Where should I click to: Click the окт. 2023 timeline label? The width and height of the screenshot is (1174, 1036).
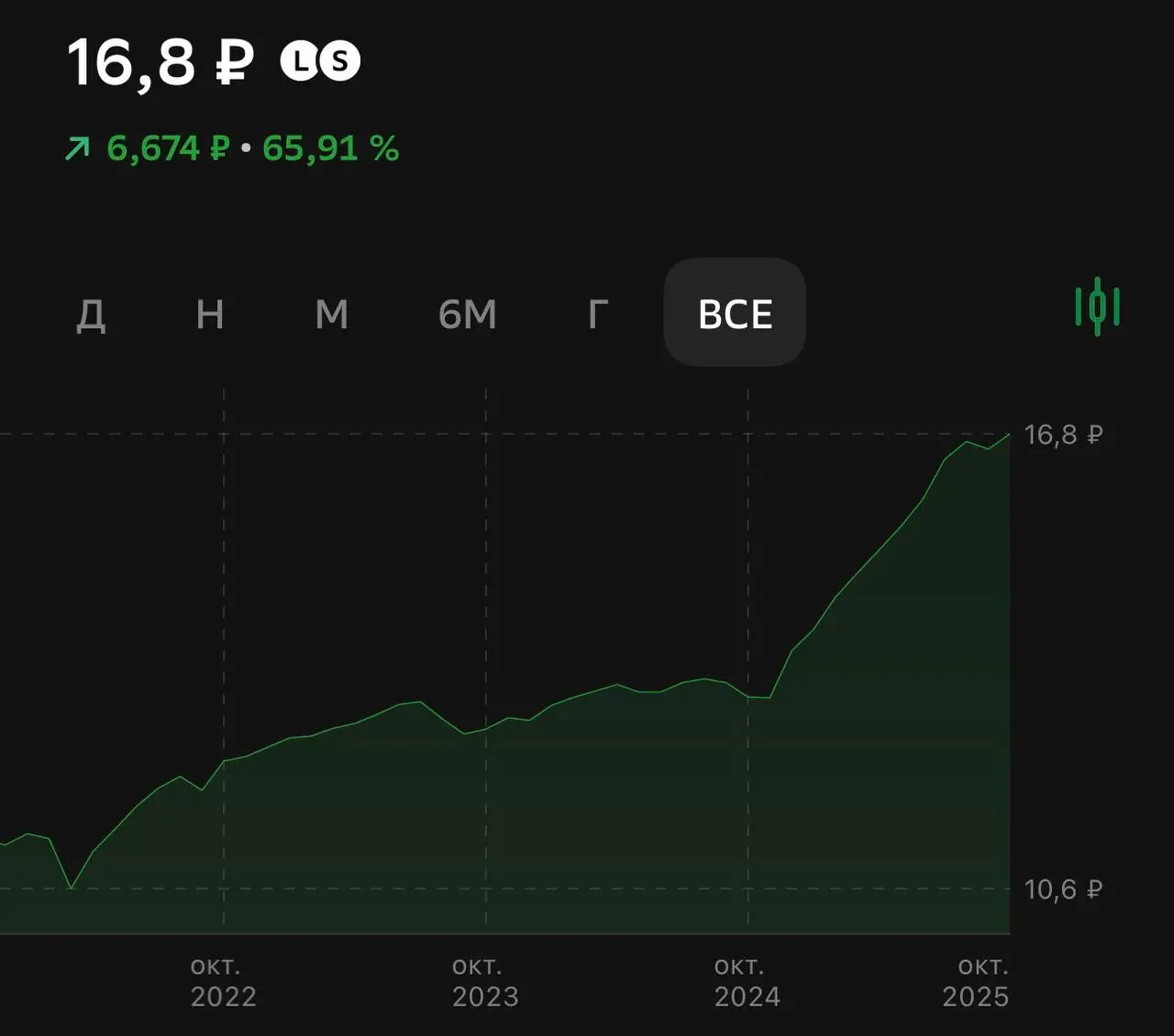(485, 982)
